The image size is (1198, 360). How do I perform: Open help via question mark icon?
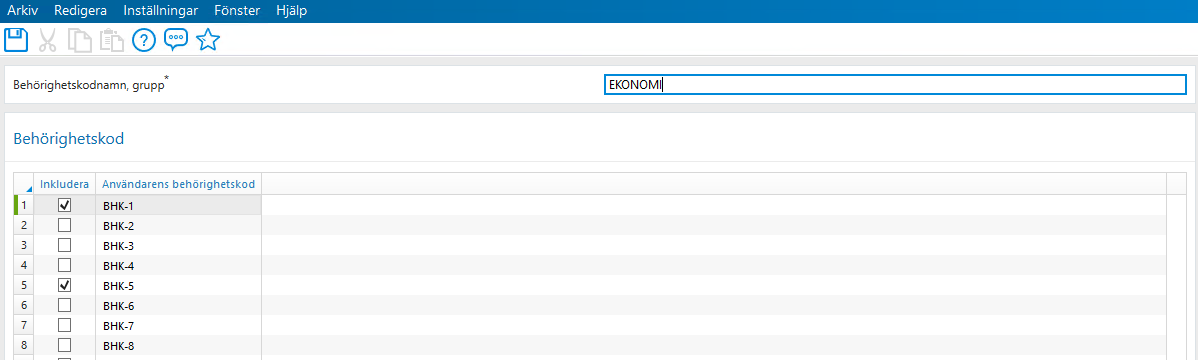point(144,40)
